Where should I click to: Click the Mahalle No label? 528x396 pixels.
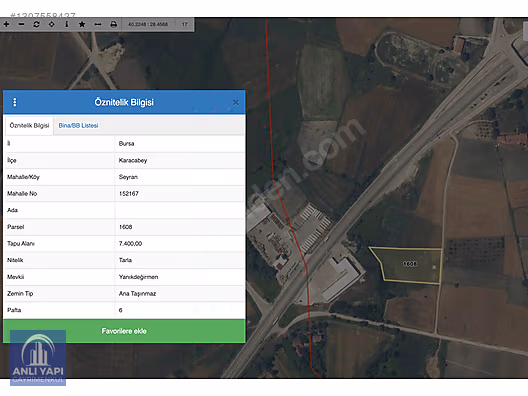click(x=22, y=194)
